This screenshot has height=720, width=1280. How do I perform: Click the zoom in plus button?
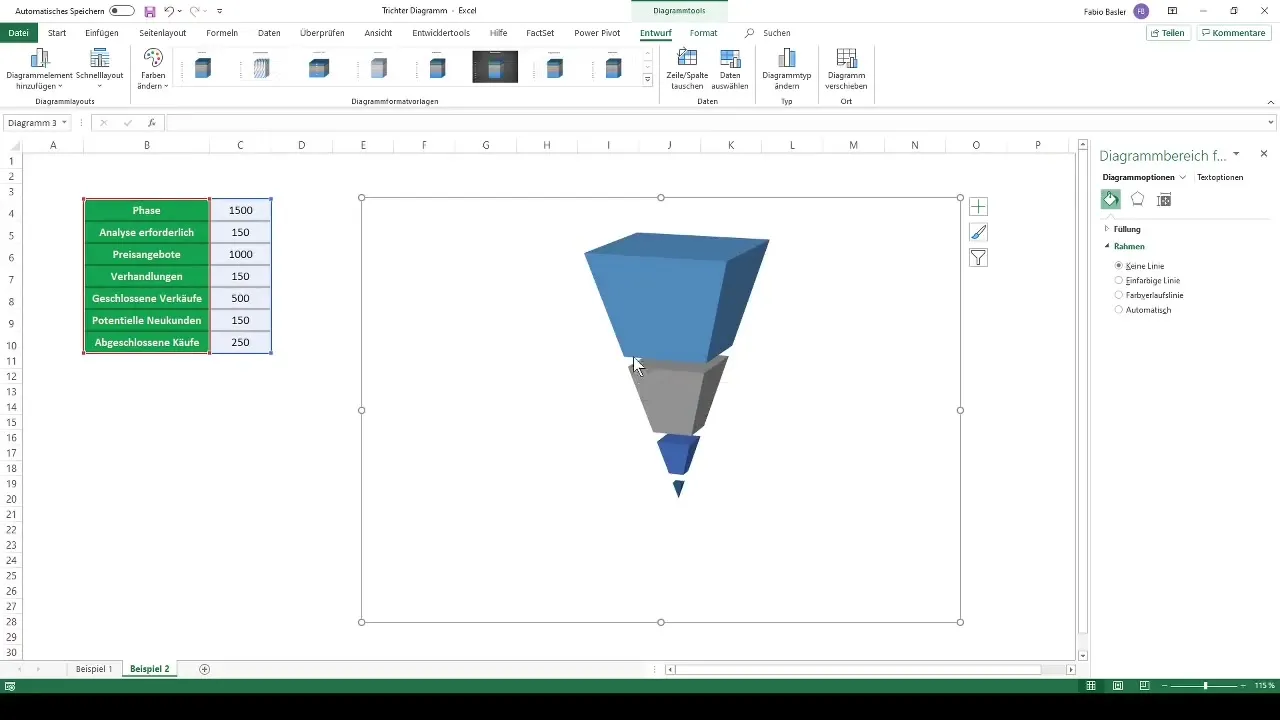click(1244, 686)
